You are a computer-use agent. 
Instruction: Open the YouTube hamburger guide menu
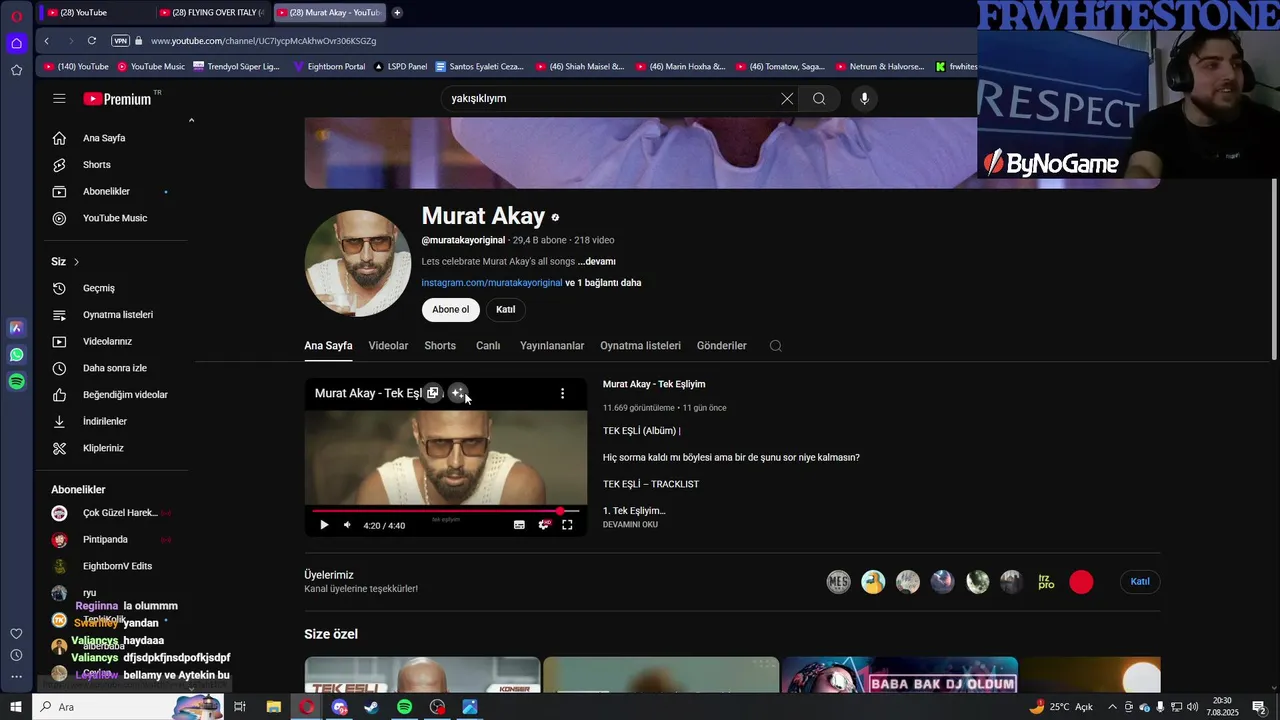point(59,98)
